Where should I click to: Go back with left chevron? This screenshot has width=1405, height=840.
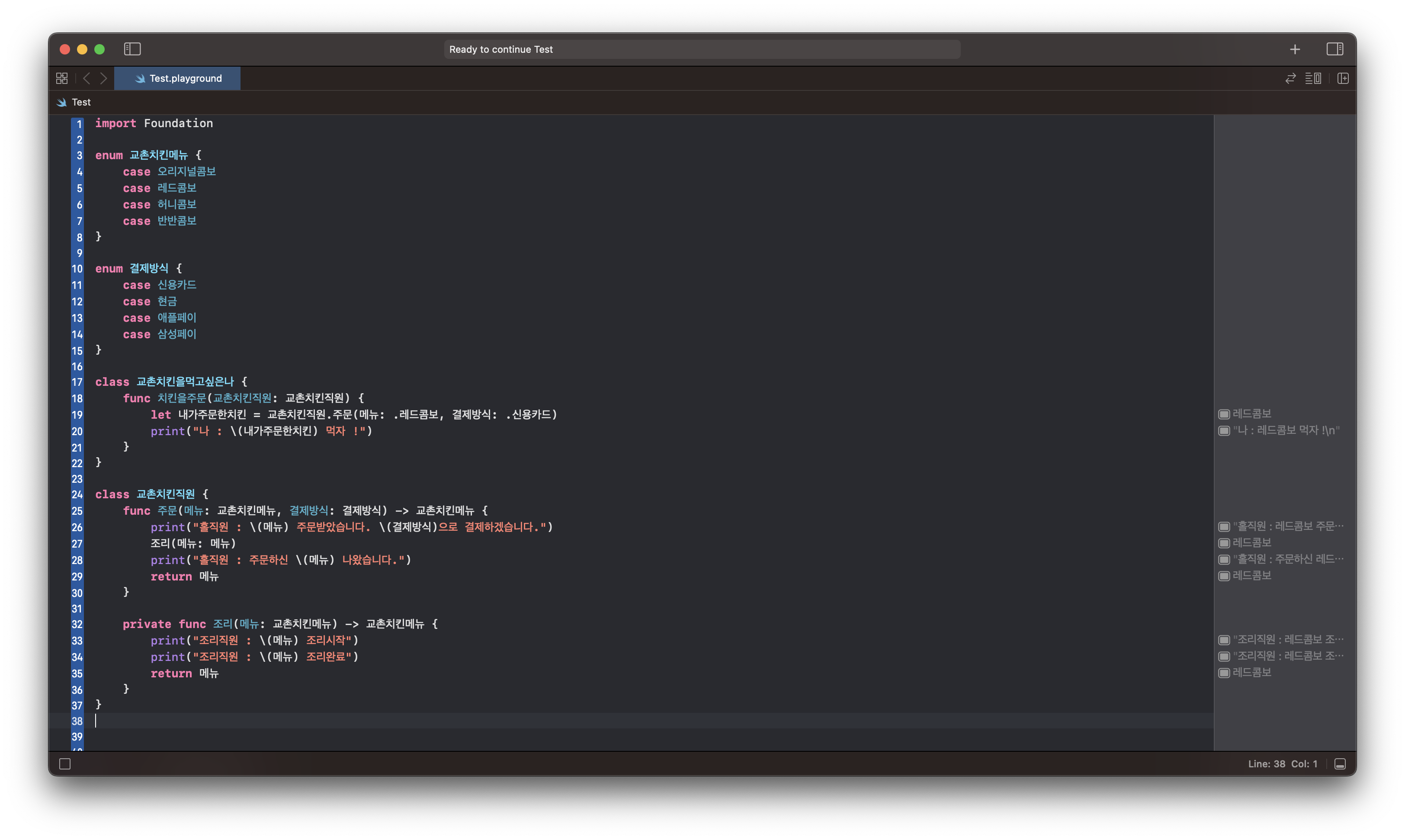click(87, 78)
